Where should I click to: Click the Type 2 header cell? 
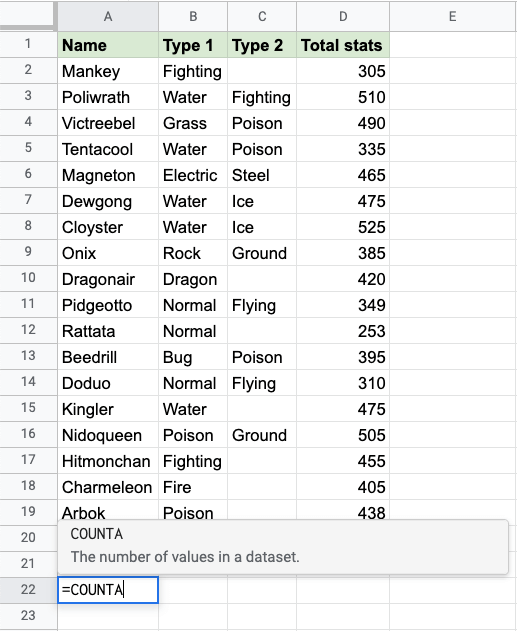pos(262,45)
